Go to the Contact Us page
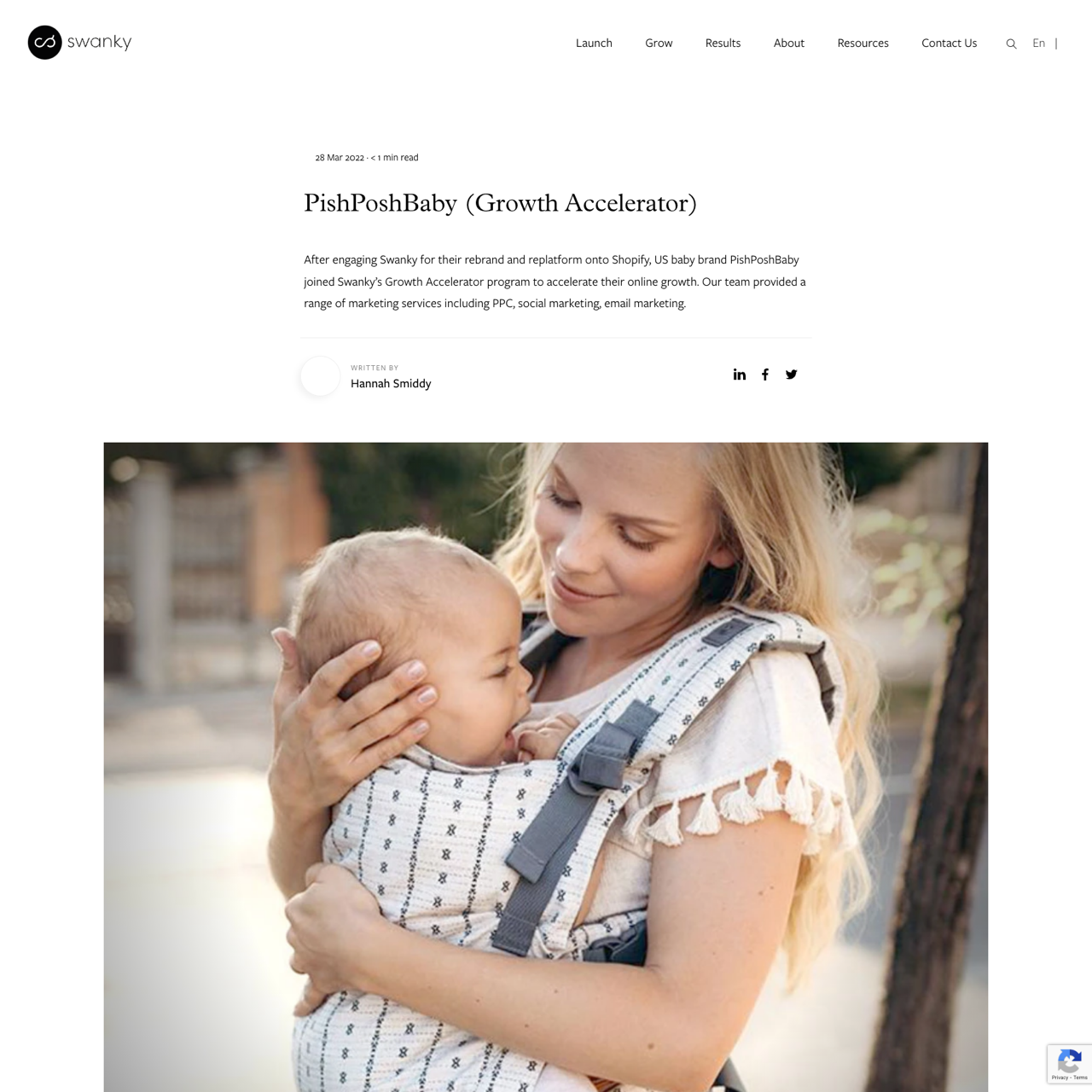The image size is (1092, 1092). (949, 43)
